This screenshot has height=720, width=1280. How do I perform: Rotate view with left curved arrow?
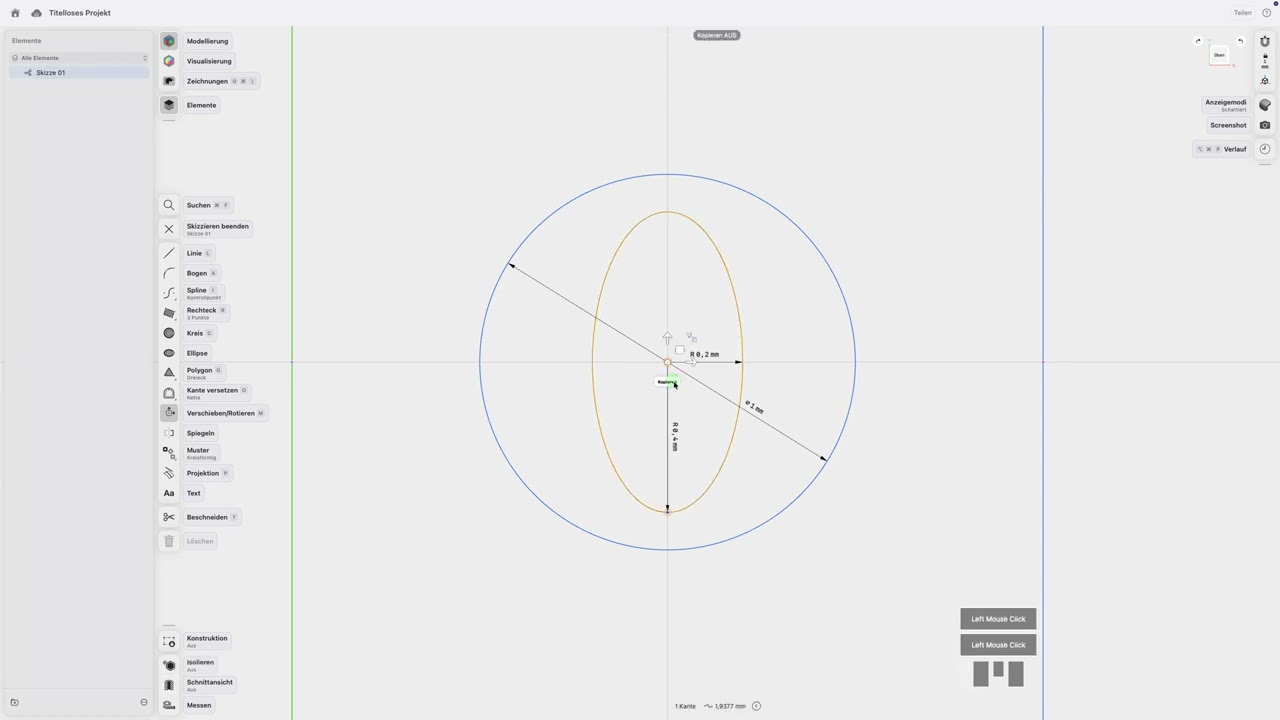(x=1198, y=41)
